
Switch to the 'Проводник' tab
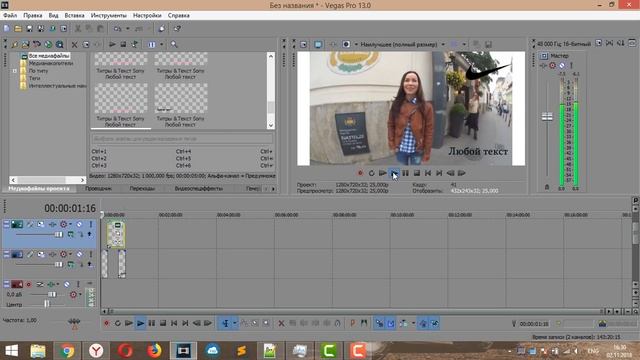pyautogui.click(x=98, y=189)
